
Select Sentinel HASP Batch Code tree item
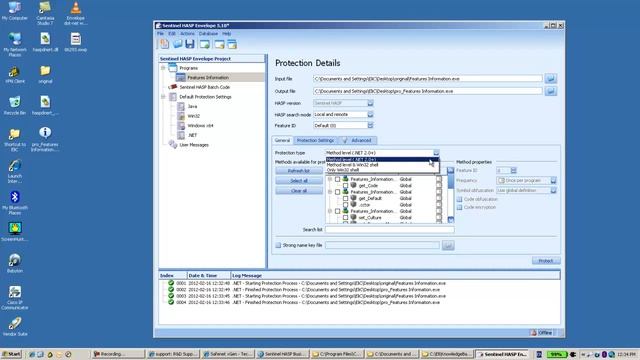click(204, 87)
